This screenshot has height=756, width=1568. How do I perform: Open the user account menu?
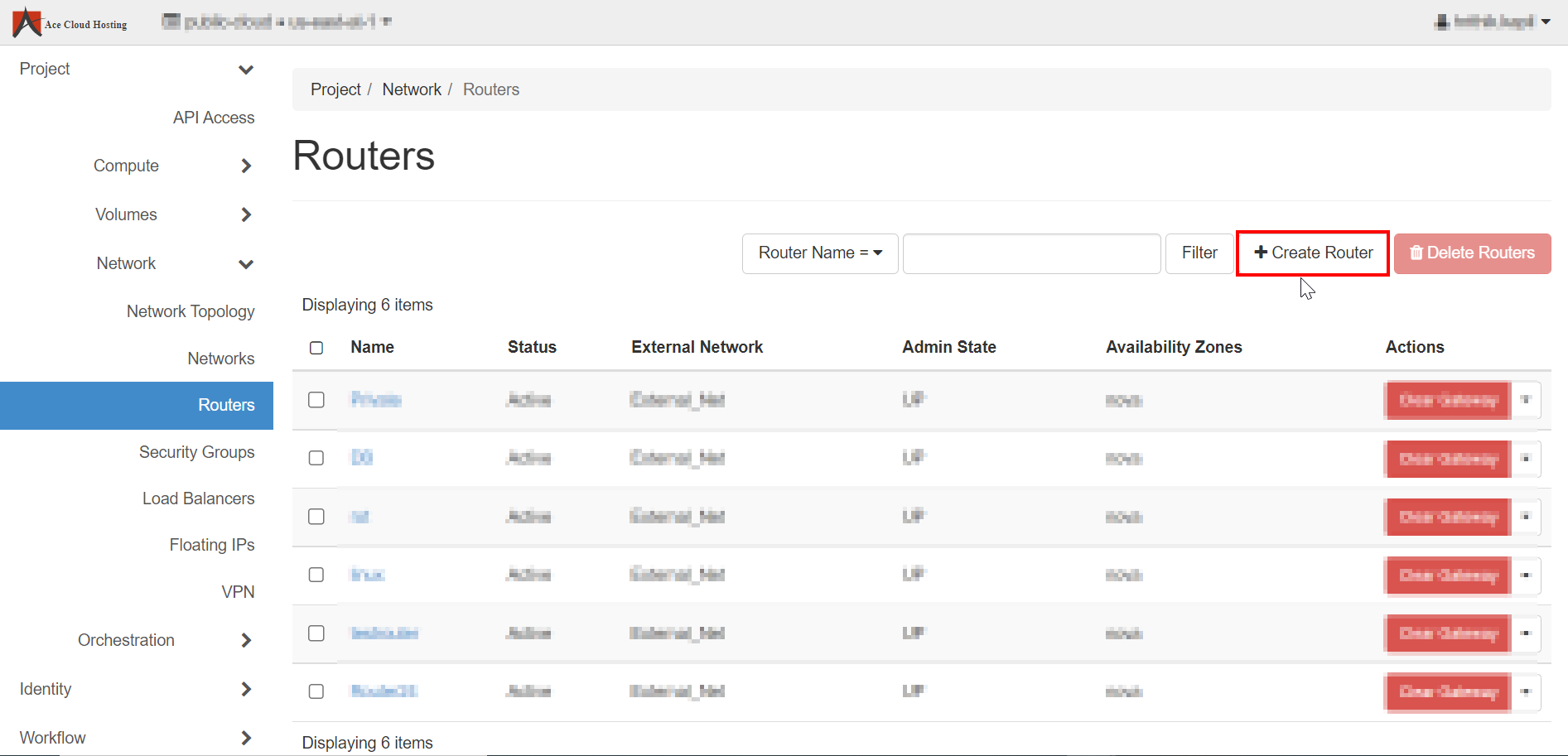[x=1493, y=22]
